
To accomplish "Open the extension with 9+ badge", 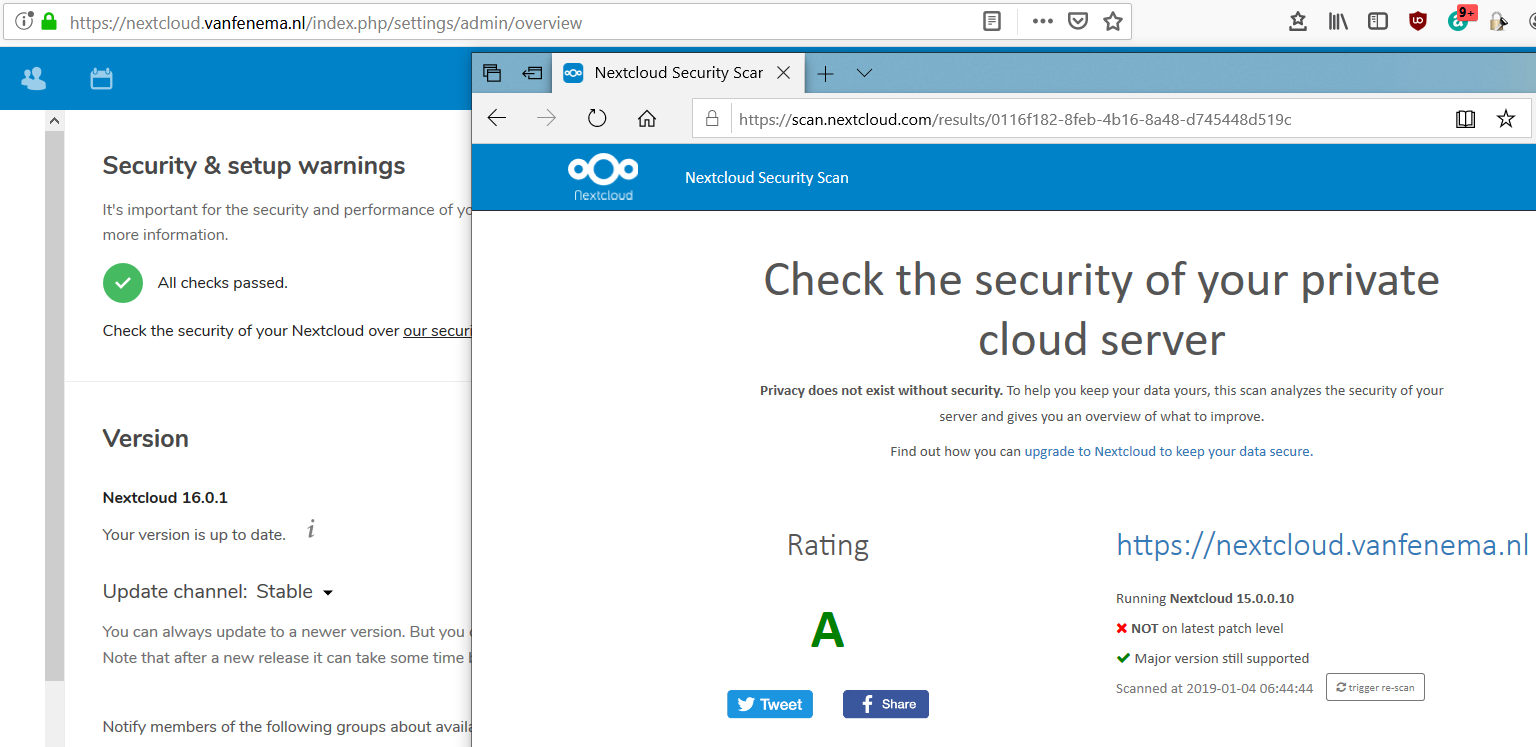I will (1461, 18).
